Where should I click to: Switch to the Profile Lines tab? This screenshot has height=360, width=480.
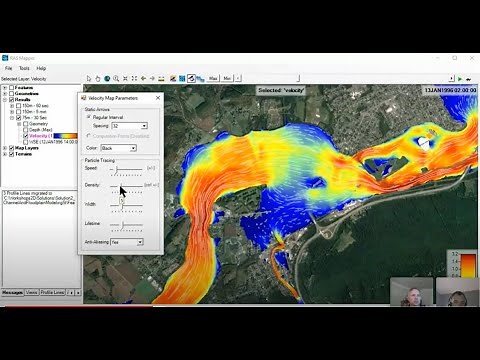[x=52, y=292]
